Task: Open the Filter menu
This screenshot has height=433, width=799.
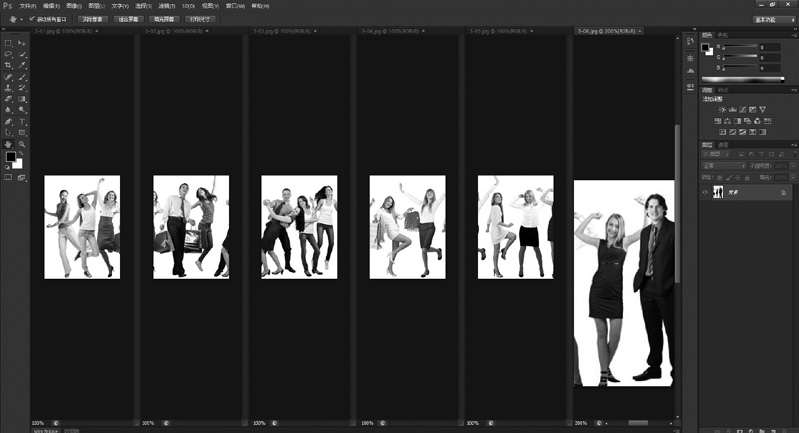Action: (x=167, y=6)
